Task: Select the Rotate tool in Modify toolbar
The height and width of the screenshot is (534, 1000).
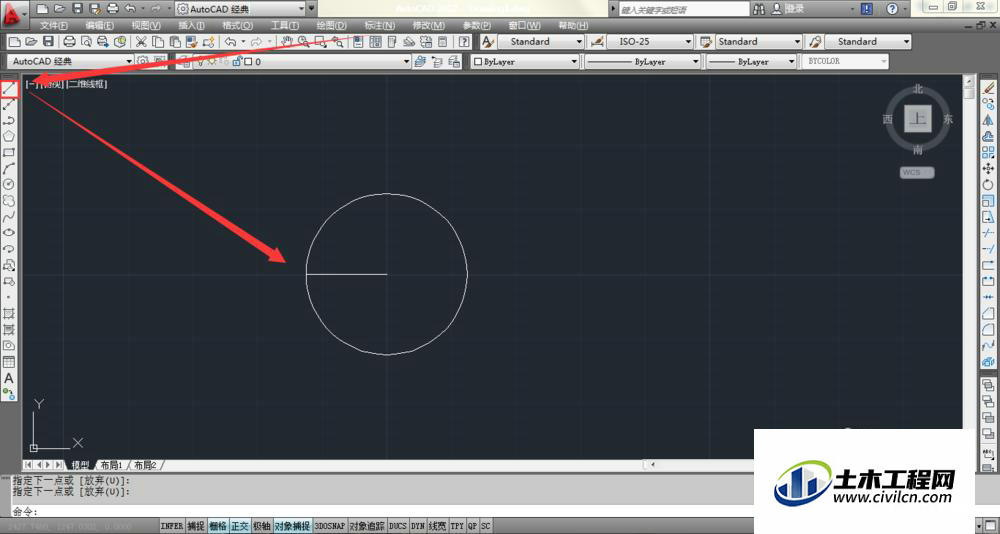Action: (988, 184)
